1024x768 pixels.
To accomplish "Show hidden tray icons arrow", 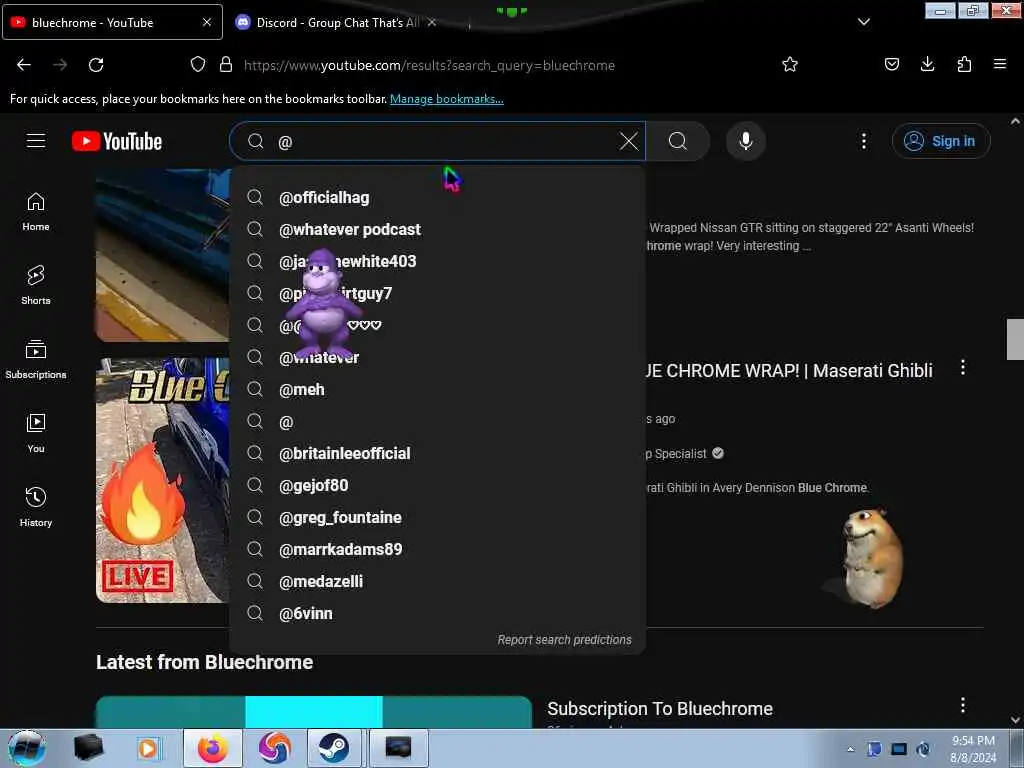I will point(850,750).
